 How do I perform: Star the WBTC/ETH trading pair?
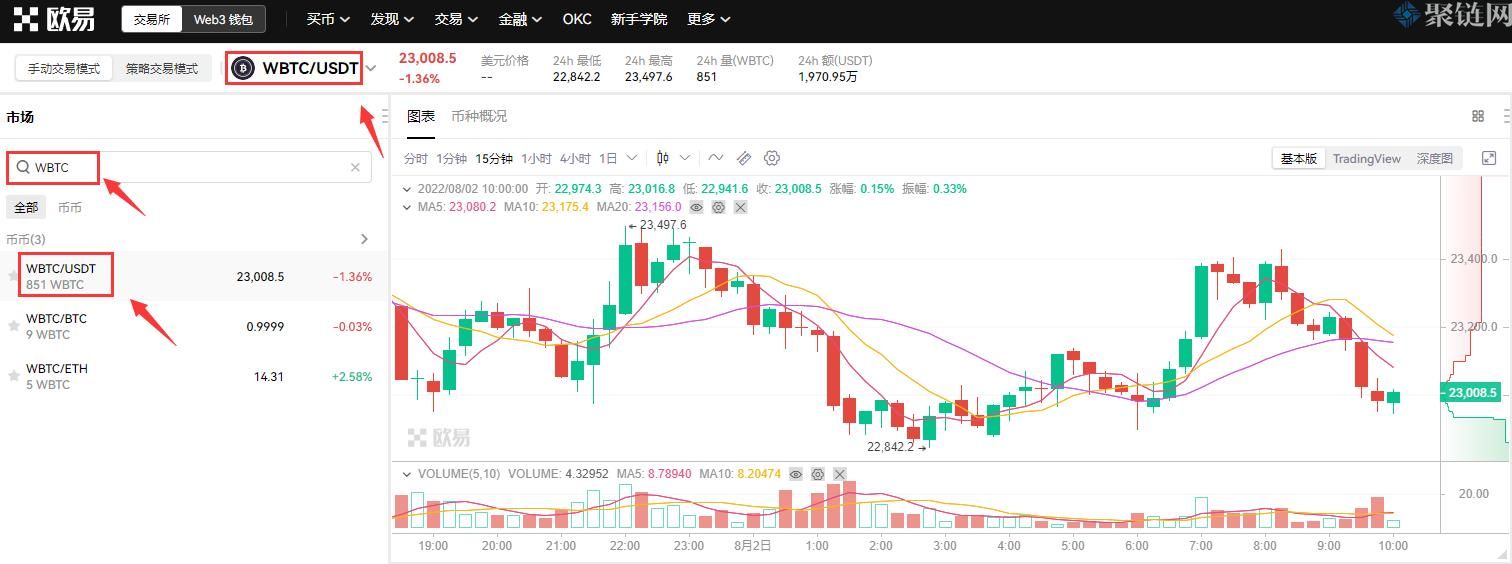point(14,376)
